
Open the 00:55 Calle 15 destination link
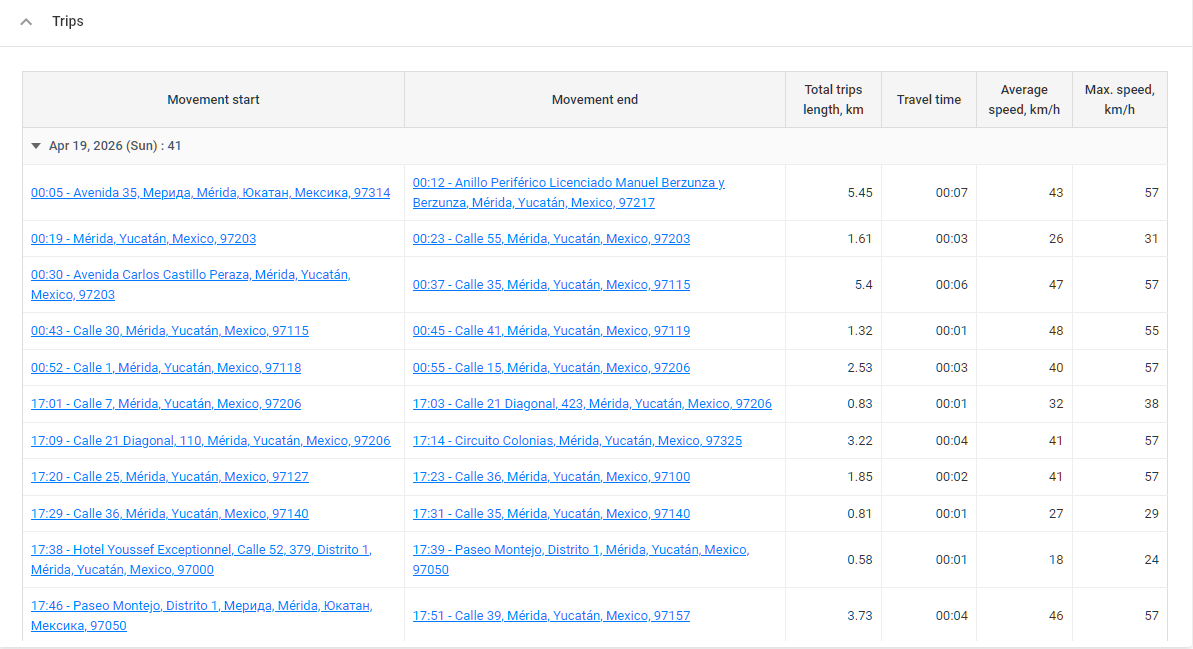[x=551, y=367]
